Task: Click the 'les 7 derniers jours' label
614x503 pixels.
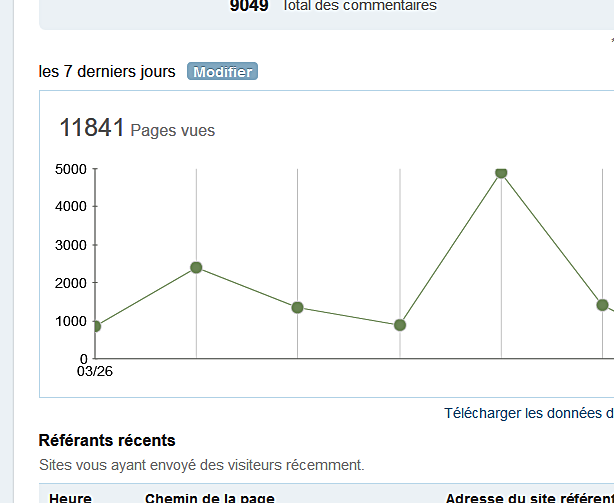Action: pos(107,72)
